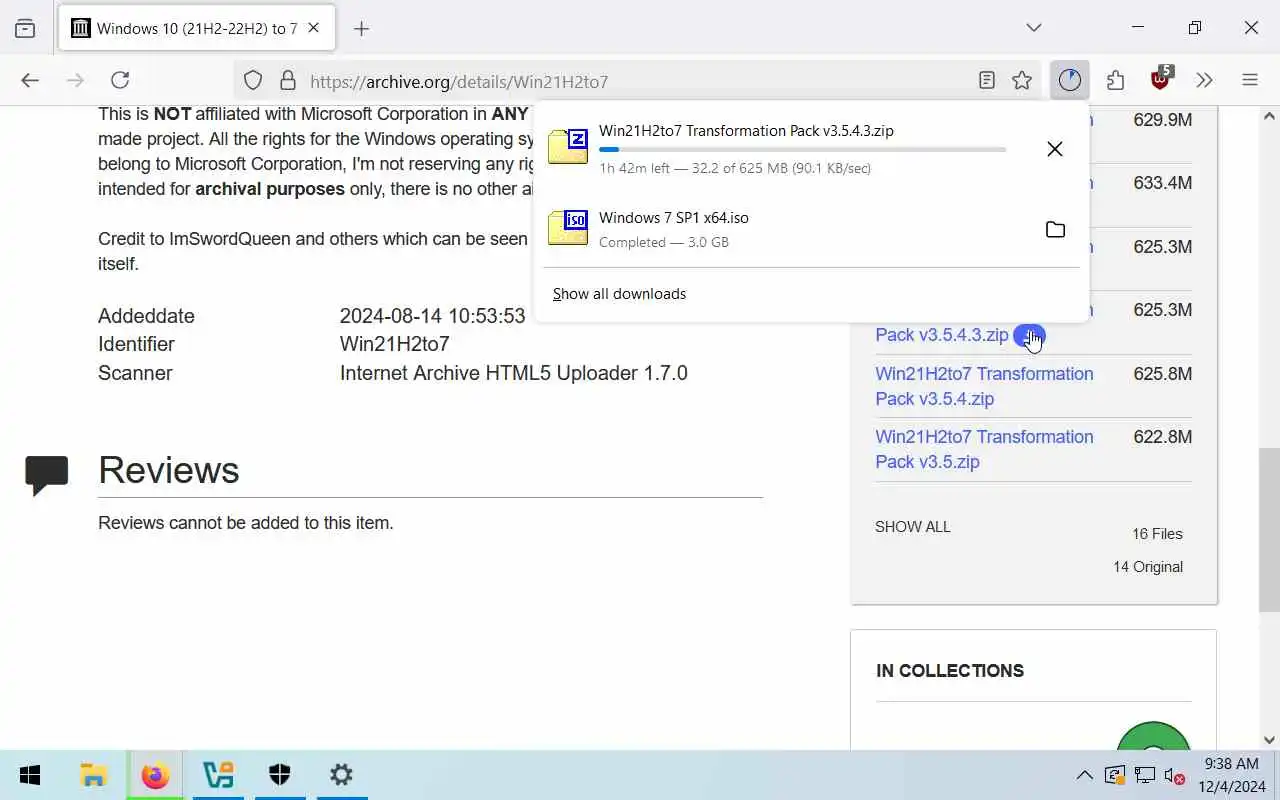This screenshot has height=800, width=1280.
Task: Open the 14 Original link
Action: tap(1148, 567)
